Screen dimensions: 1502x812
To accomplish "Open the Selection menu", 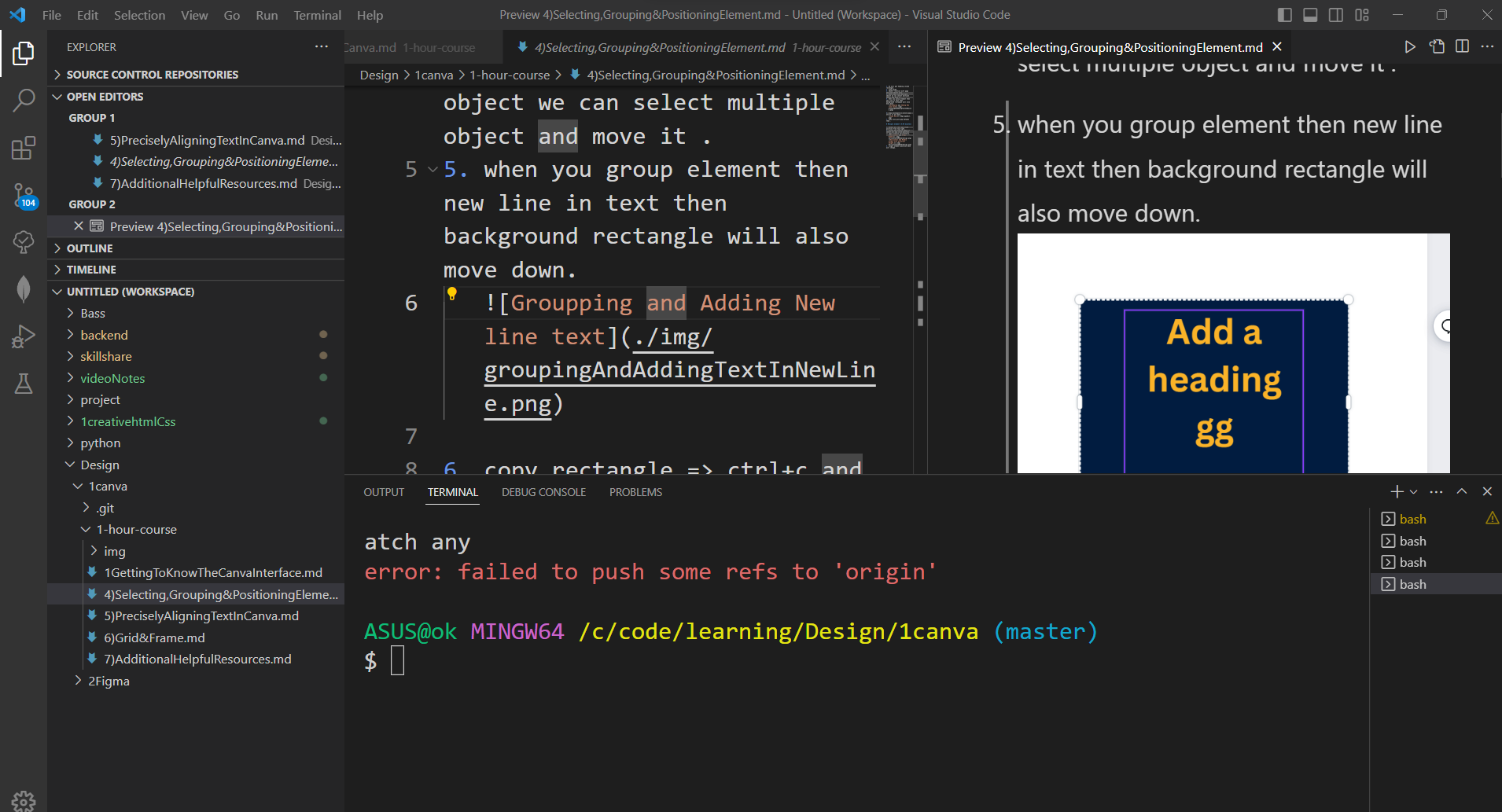I will click(139, 15).
